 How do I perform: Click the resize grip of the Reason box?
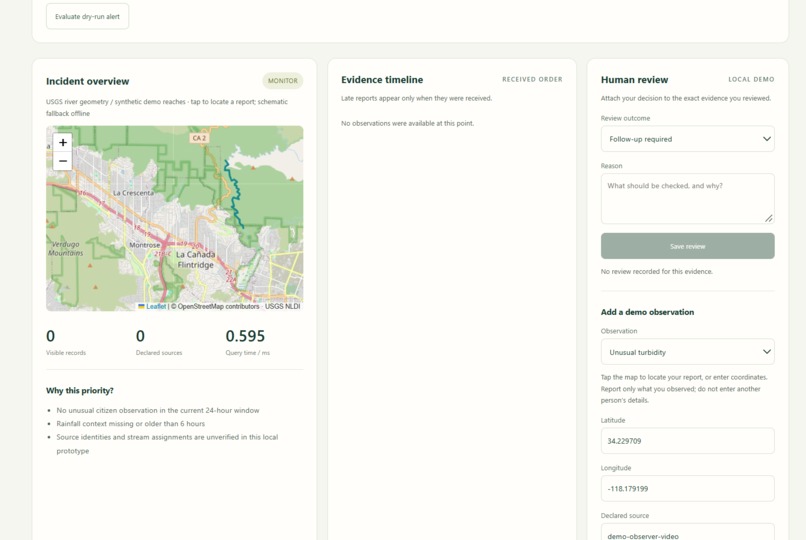pos(768,218)
